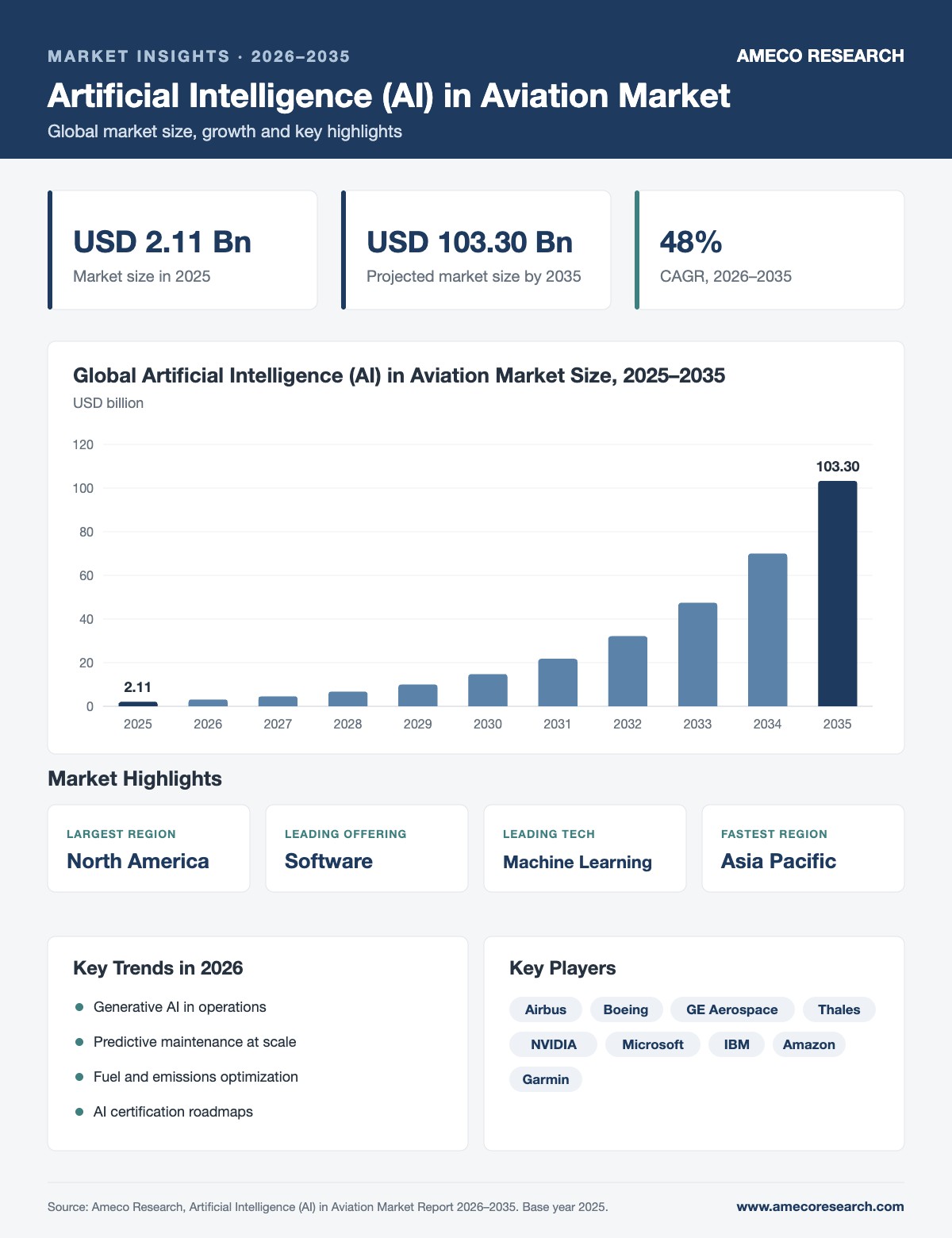The height and width of the screenshot is (1238, 952).
Task: Click the 2026 bar in chart
Action: pyautogui.click(x=208, y=703)
